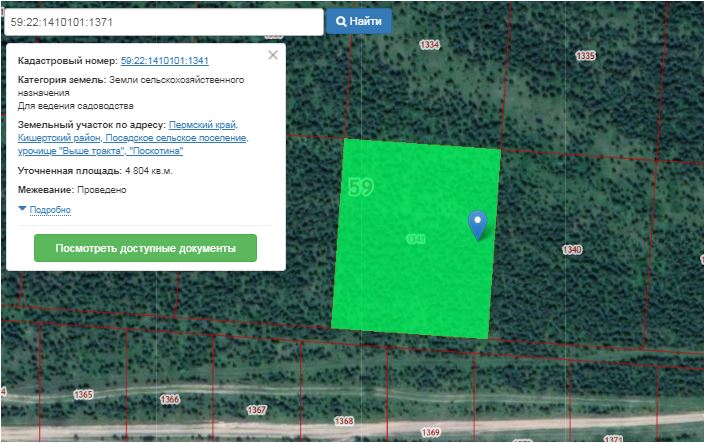Click the parcel 1340 label on map
The height and width of the screenshot is (443, 705).
572,249
